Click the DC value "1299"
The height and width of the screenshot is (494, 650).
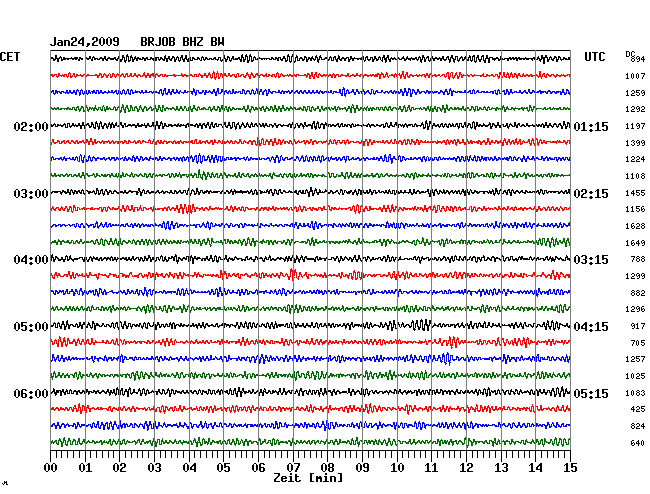pos(635,276)
